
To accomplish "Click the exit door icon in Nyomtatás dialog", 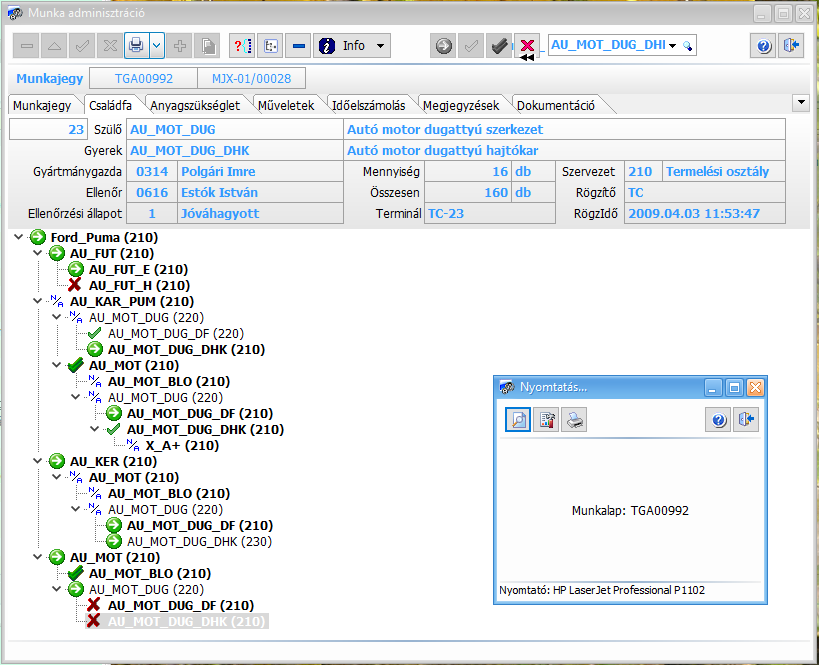I will point(746,419).
